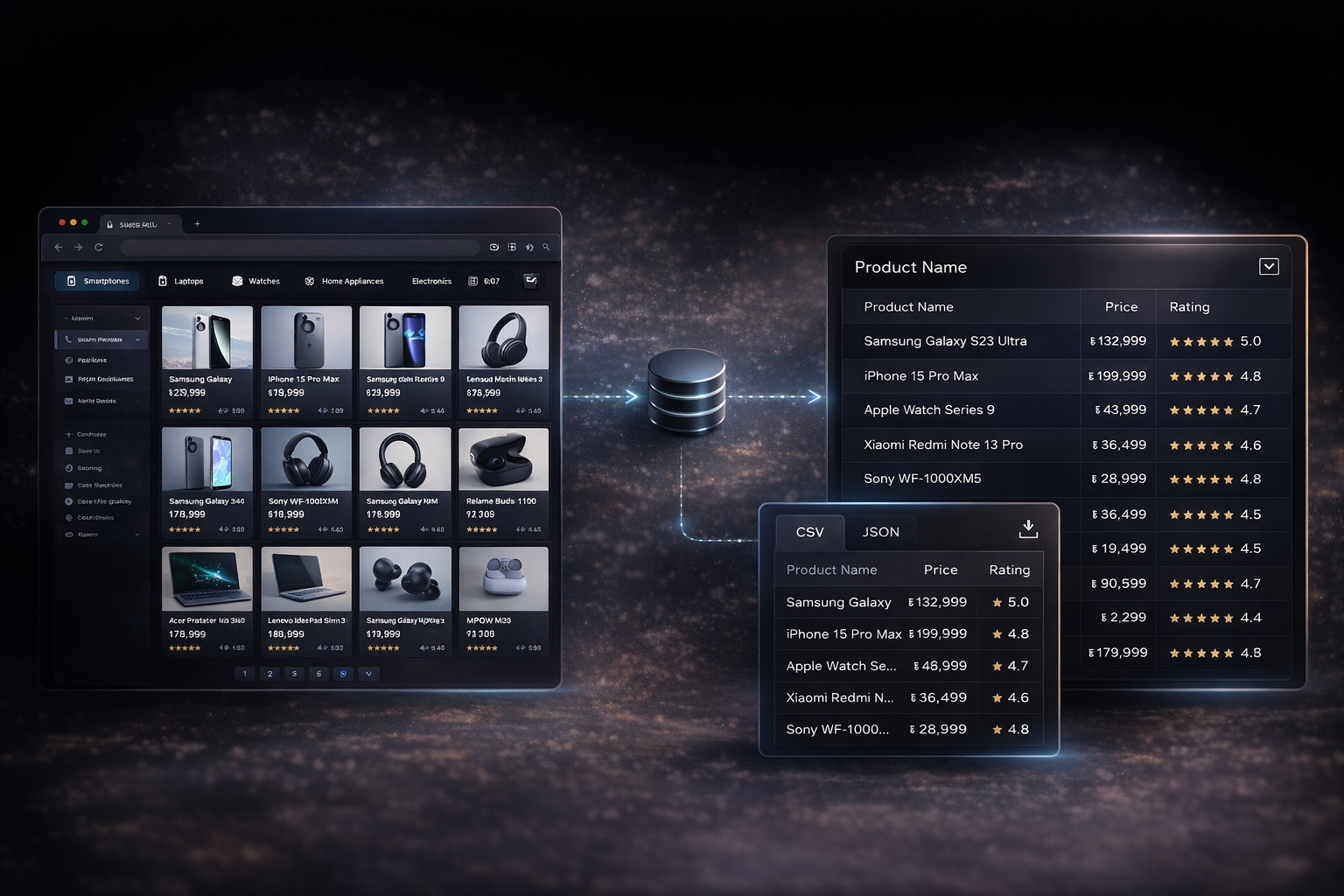Open the MPOW M23 product thumbnail
The height and width of the screenshot is (896, 1344).
coord(504,578)
